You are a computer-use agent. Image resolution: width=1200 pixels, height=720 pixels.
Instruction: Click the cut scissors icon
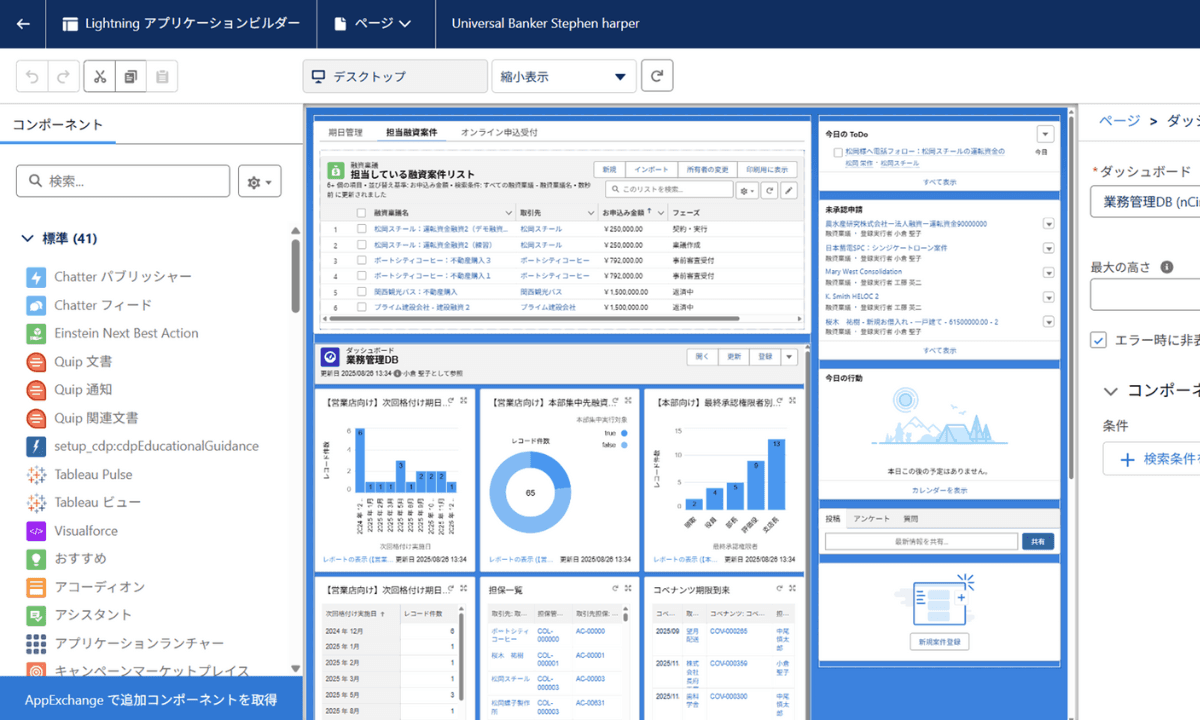[100, 76]
